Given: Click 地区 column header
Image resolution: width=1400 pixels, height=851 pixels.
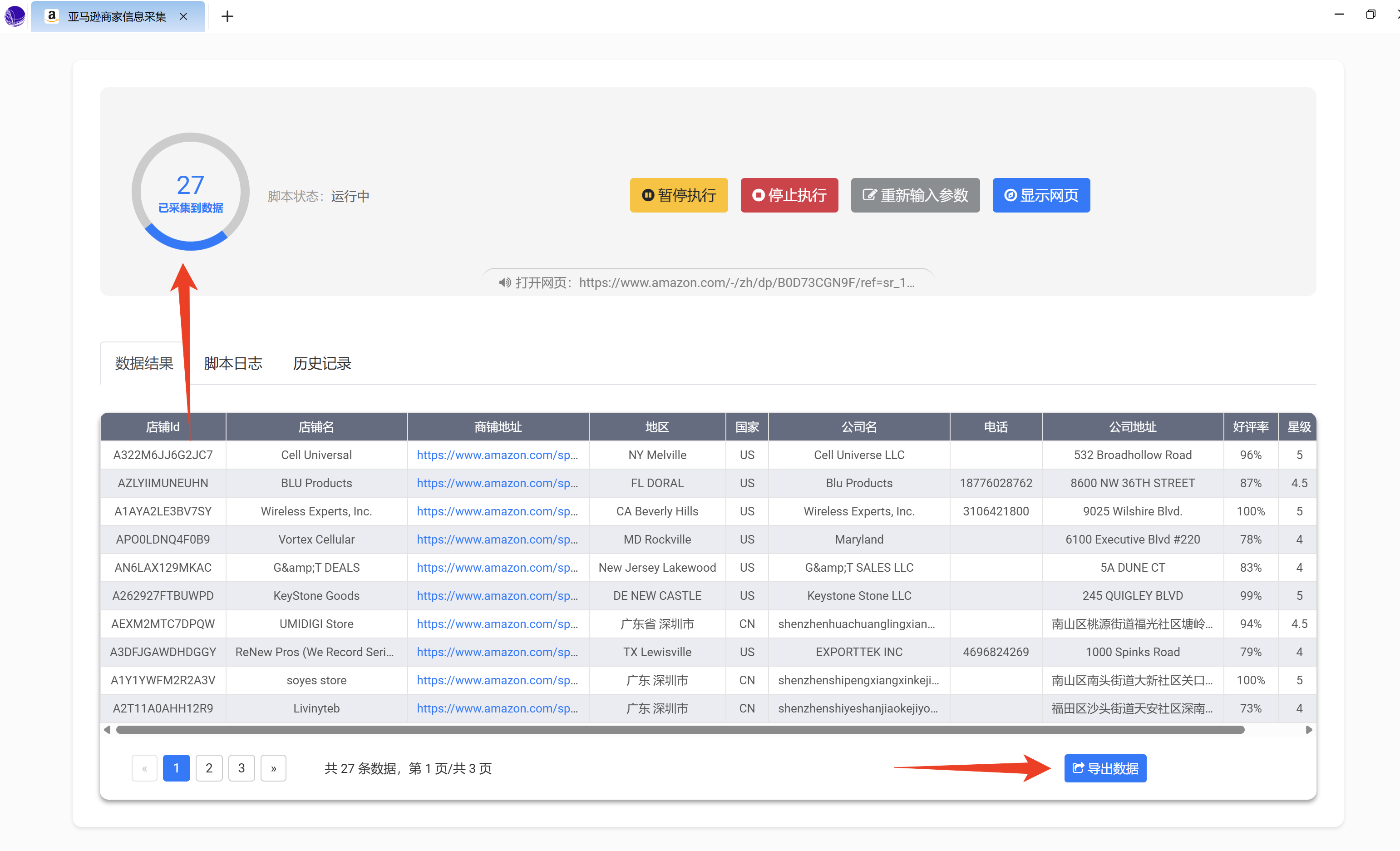Looking at the screenshot, I should click(657, 427).
